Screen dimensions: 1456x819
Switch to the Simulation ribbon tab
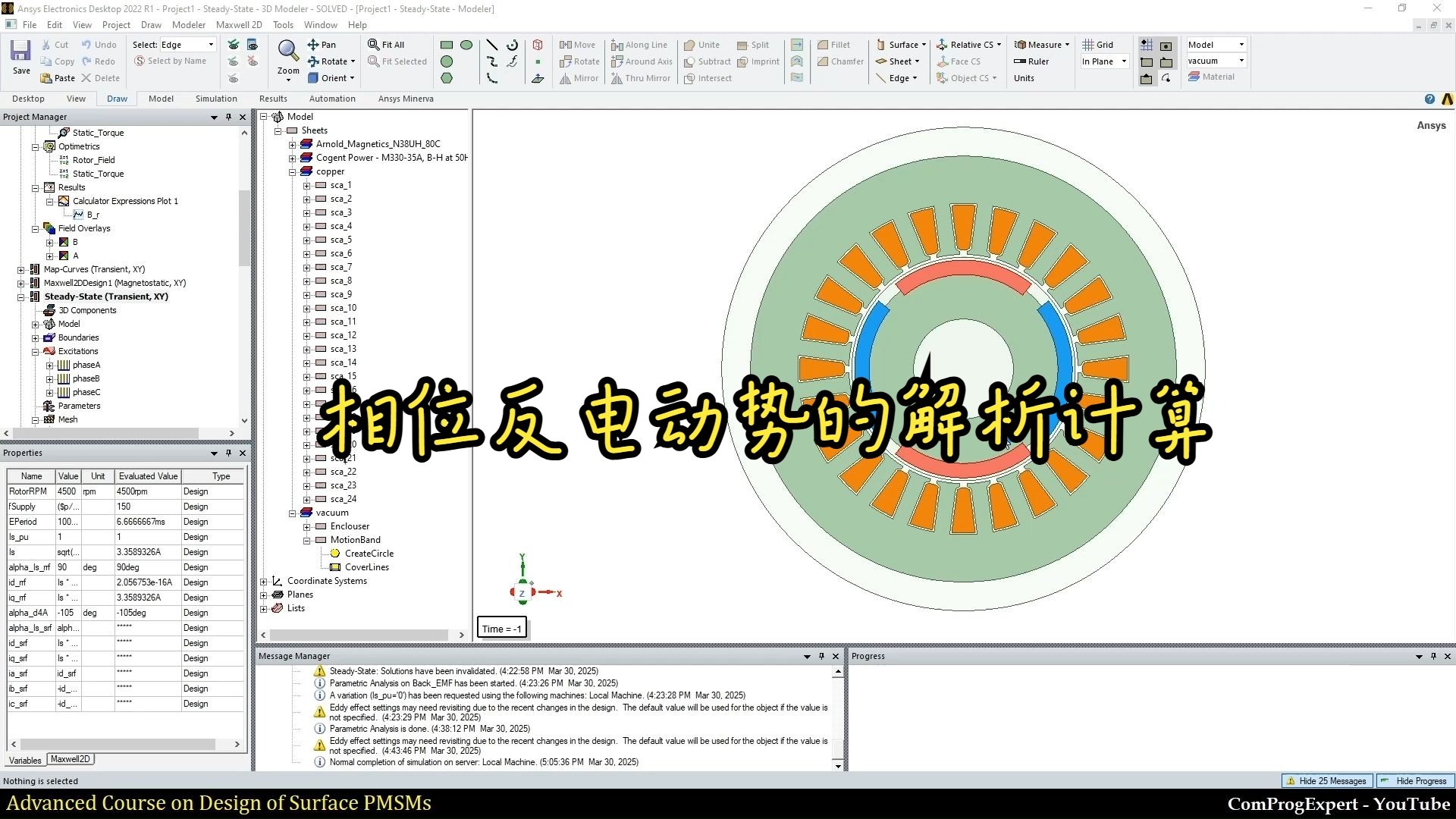point(216,99)
